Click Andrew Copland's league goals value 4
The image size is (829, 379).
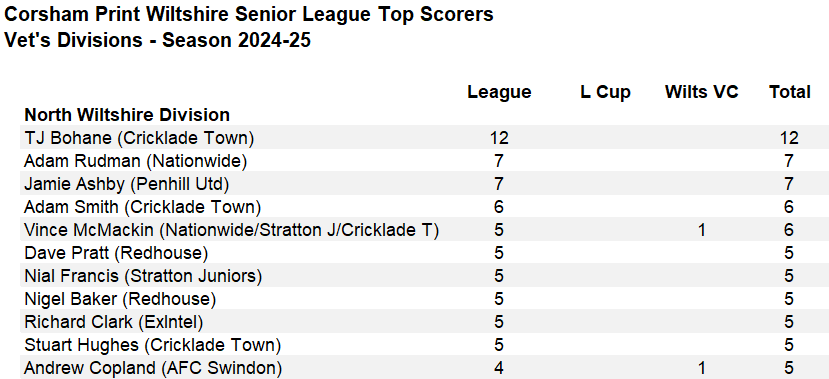pos(499,368)
